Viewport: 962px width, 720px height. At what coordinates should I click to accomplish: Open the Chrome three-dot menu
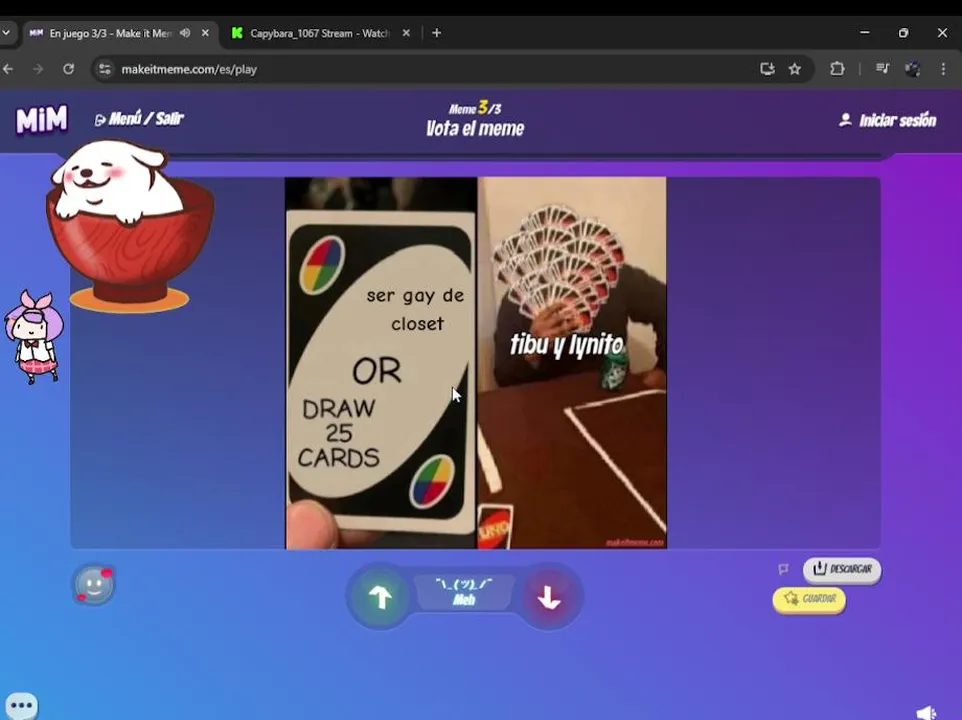(x=943, y=69)
